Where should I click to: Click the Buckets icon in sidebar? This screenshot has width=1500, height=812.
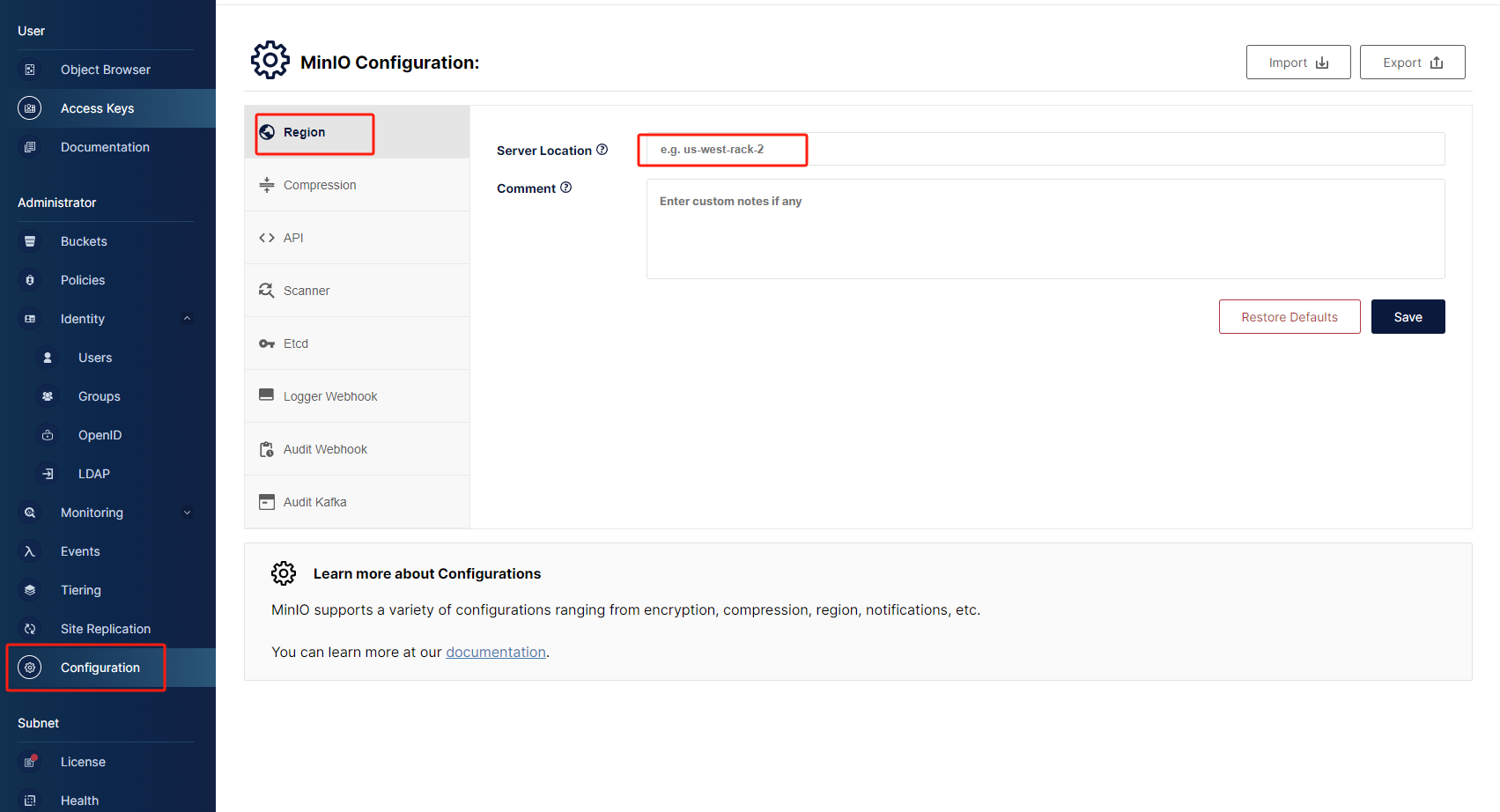pos(30,241)
